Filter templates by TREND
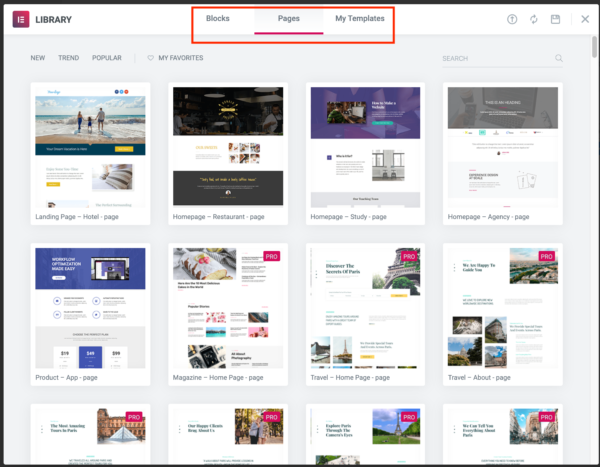 point(68,58)
